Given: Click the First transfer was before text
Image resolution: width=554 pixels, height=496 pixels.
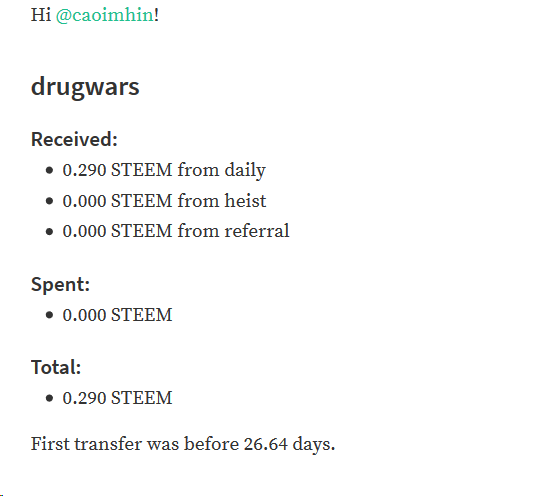Looking at the screenshot, I should click(135, 444).
